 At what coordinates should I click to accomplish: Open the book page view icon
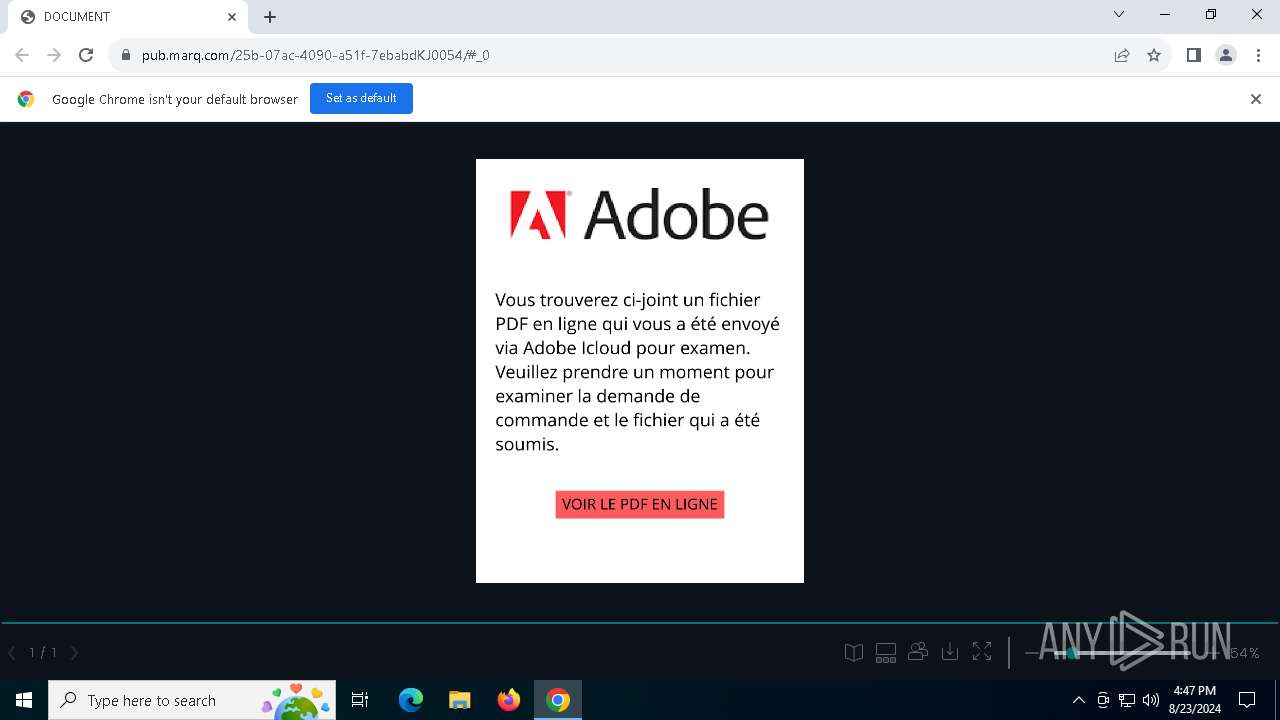[853, 653]
